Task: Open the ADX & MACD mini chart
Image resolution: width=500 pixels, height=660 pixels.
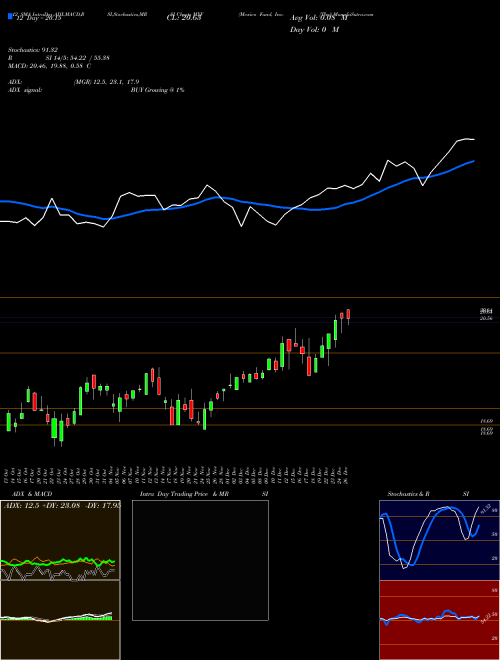Action: click(60, 580)
